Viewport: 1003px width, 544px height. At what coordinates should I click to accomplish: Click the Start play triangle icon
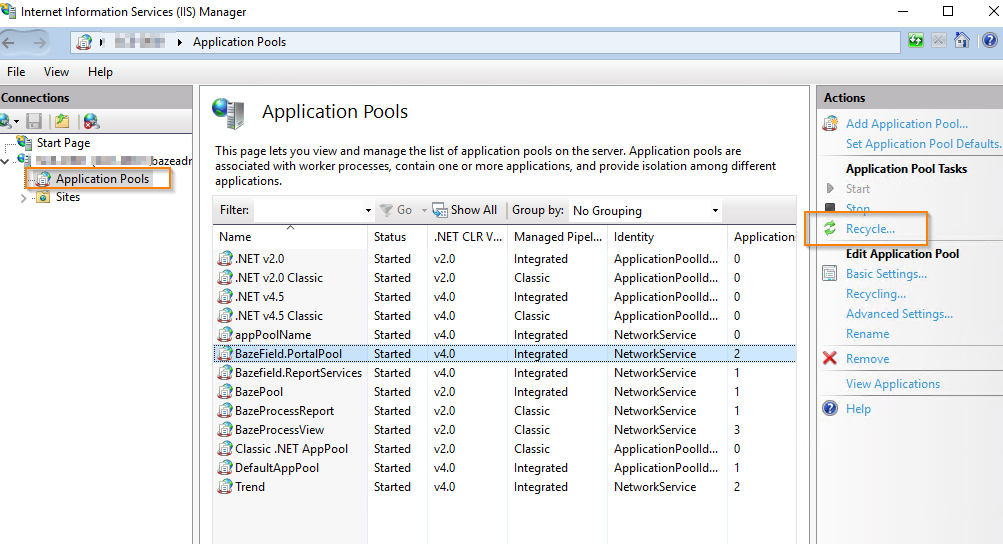(x=830, y=188)
